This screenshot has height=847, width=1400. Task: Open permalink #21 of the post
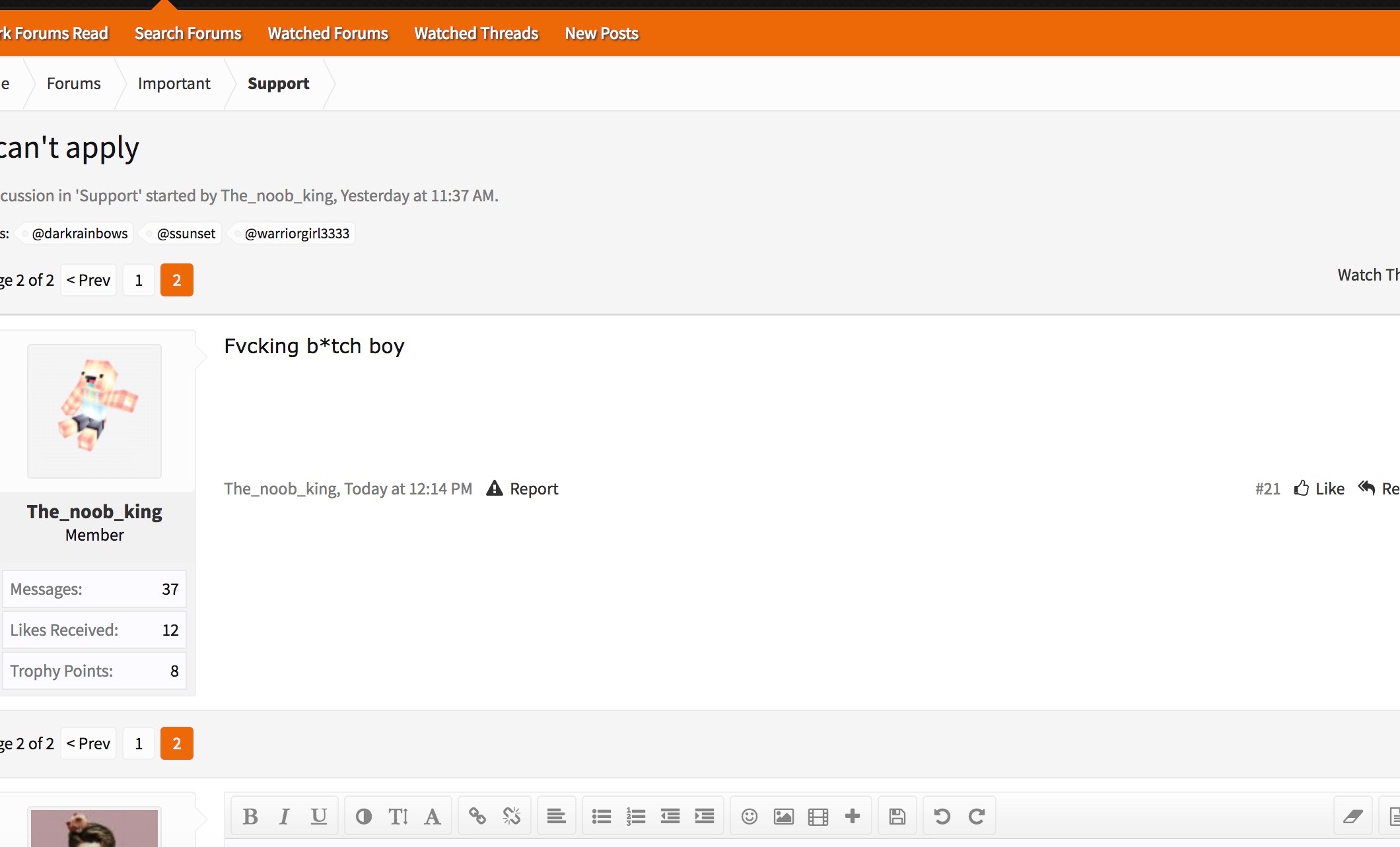coord(1267,489)
